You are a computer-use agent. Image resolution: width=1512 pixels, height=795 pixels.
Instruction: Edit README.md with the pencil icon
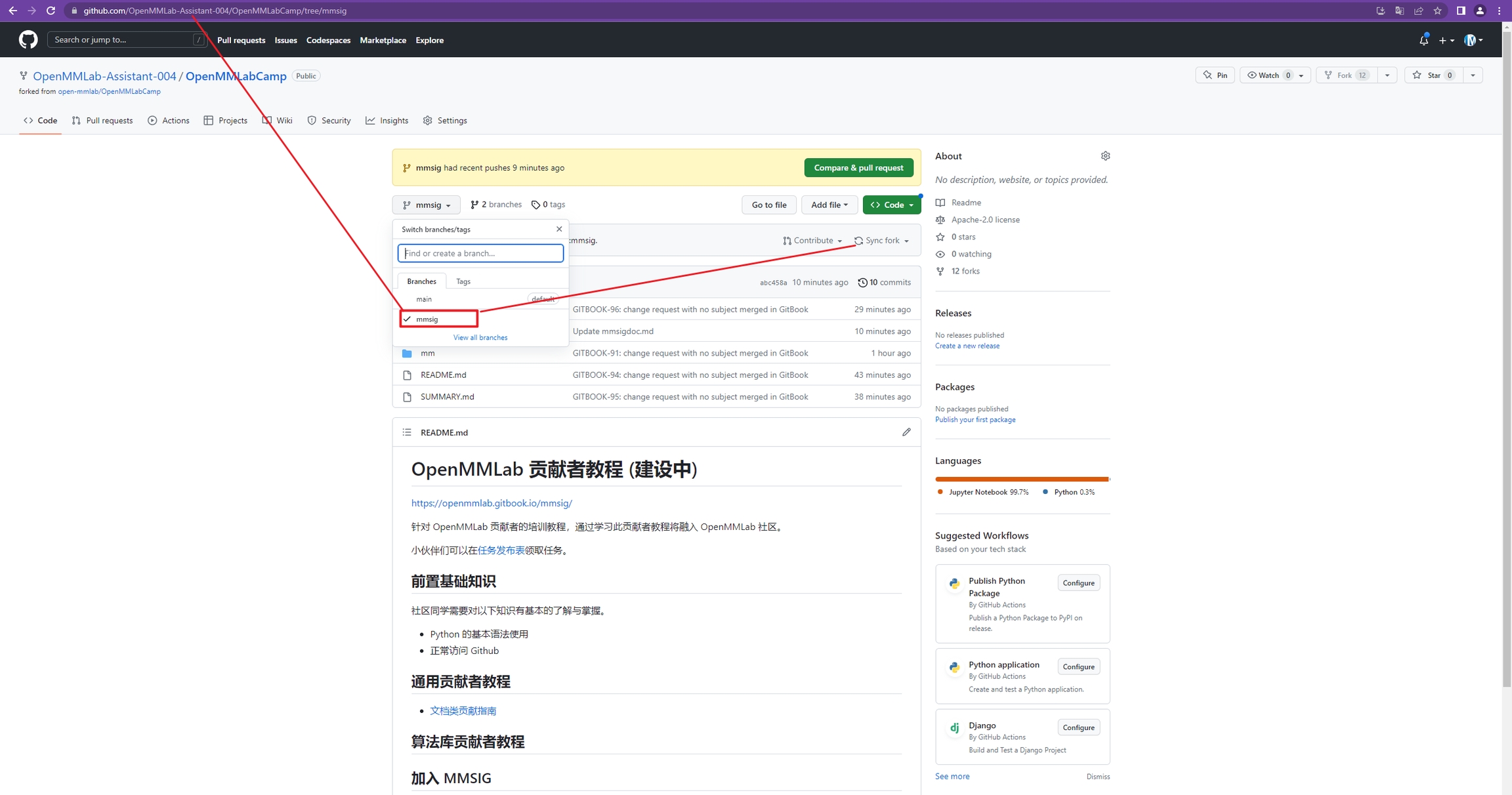[906, 432]
